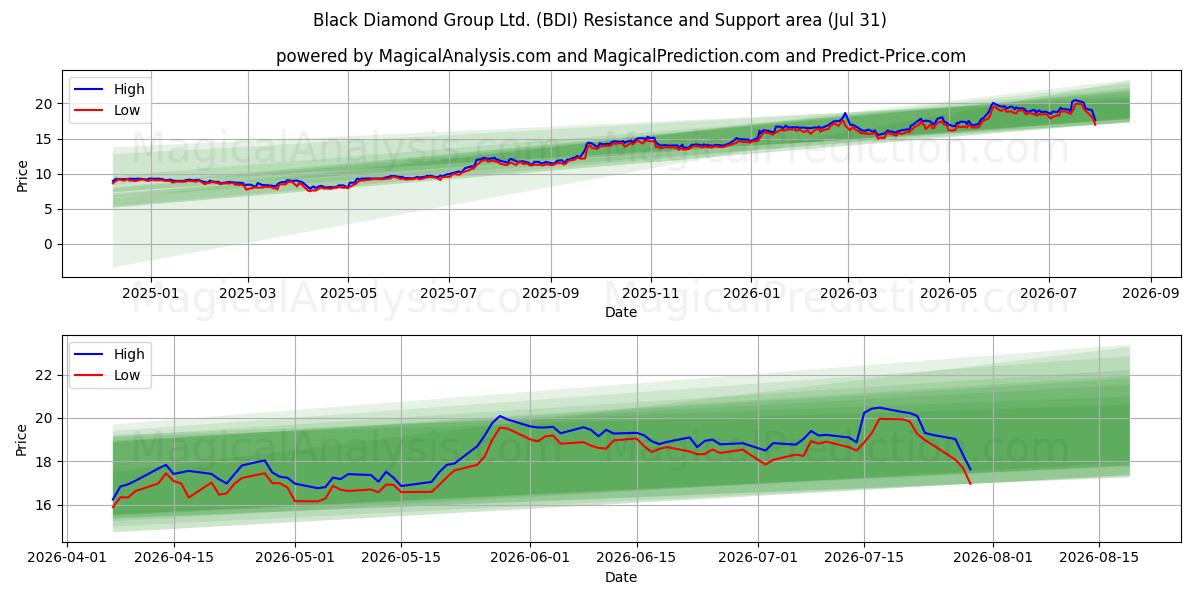Click the '2025-05' x-axis tick label
Screen dimensions: 1200x600
point(348,292)
